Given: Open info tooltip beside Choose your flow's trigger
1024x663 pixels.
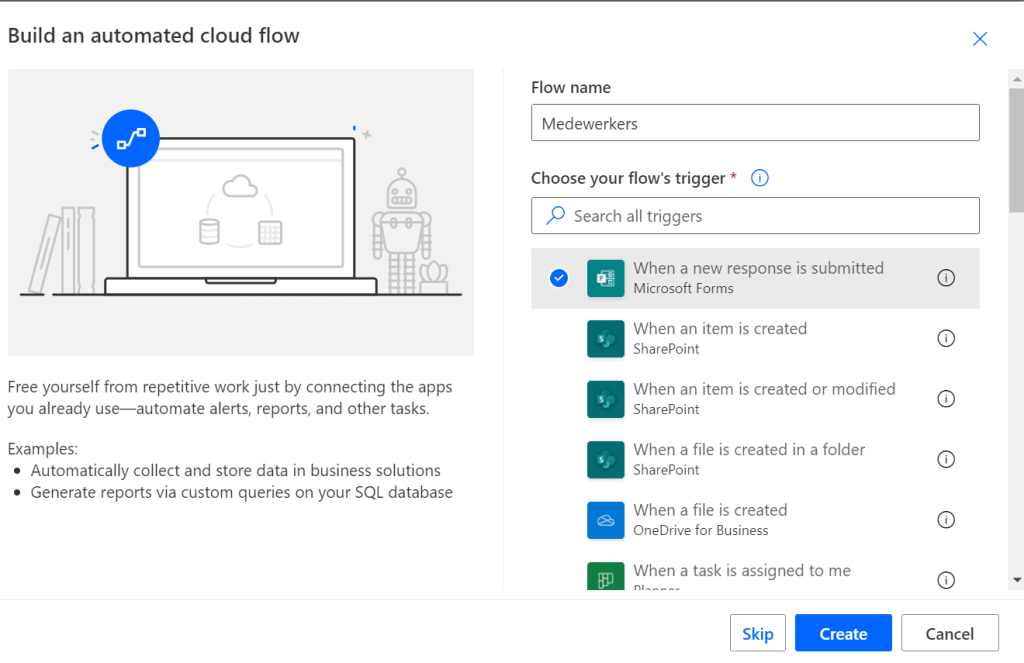Looking at the screenshot, I should (x=759, y=178).
